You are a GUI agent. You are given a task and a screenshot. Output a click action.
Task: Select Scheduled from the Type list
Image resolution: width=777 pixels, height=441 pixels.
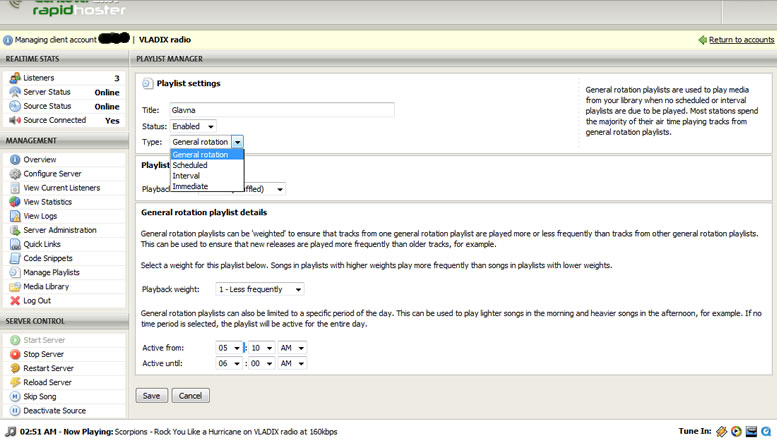[190, 165]
